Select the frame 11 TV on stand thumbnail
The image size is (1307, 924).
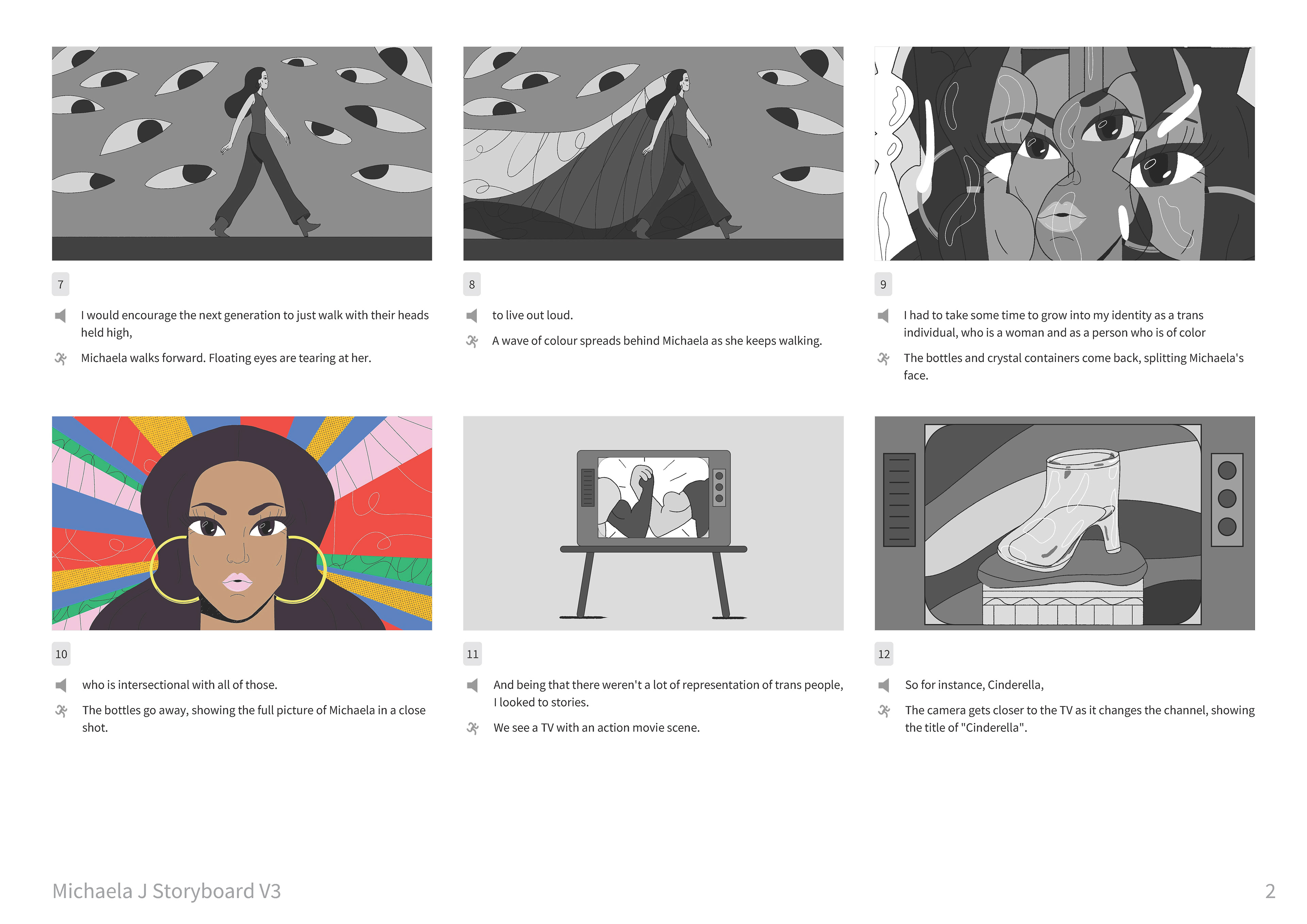pos(653,524)
